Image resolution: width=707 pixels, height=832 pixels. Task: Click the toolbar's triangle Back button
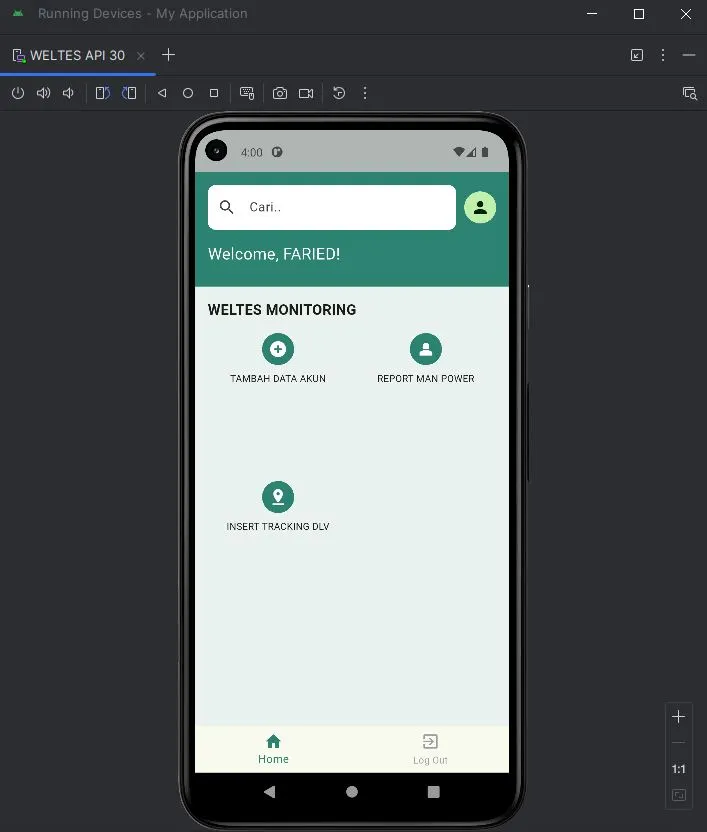tap(162, 93)
